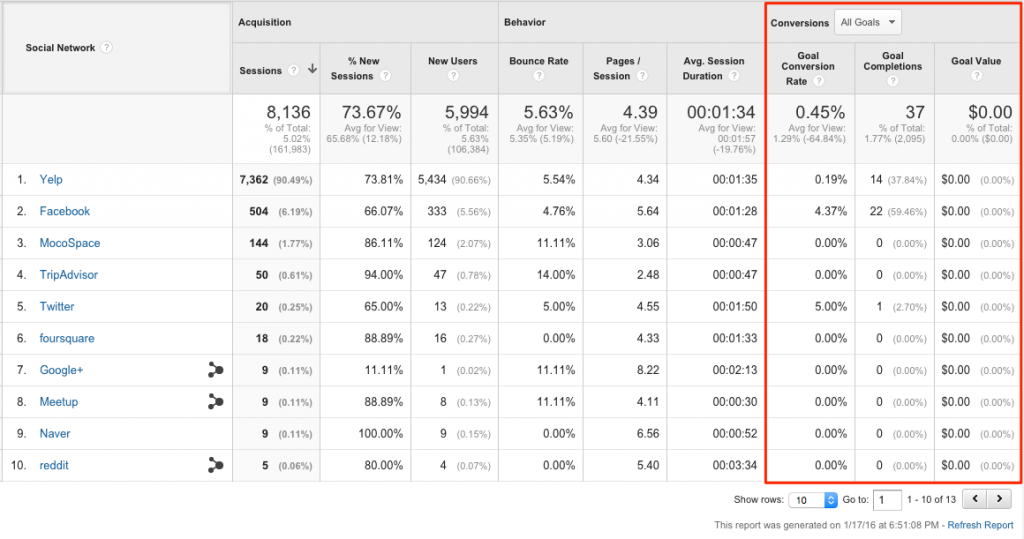Click Twitter goal conversion rate 5.00%

(831, 306)
